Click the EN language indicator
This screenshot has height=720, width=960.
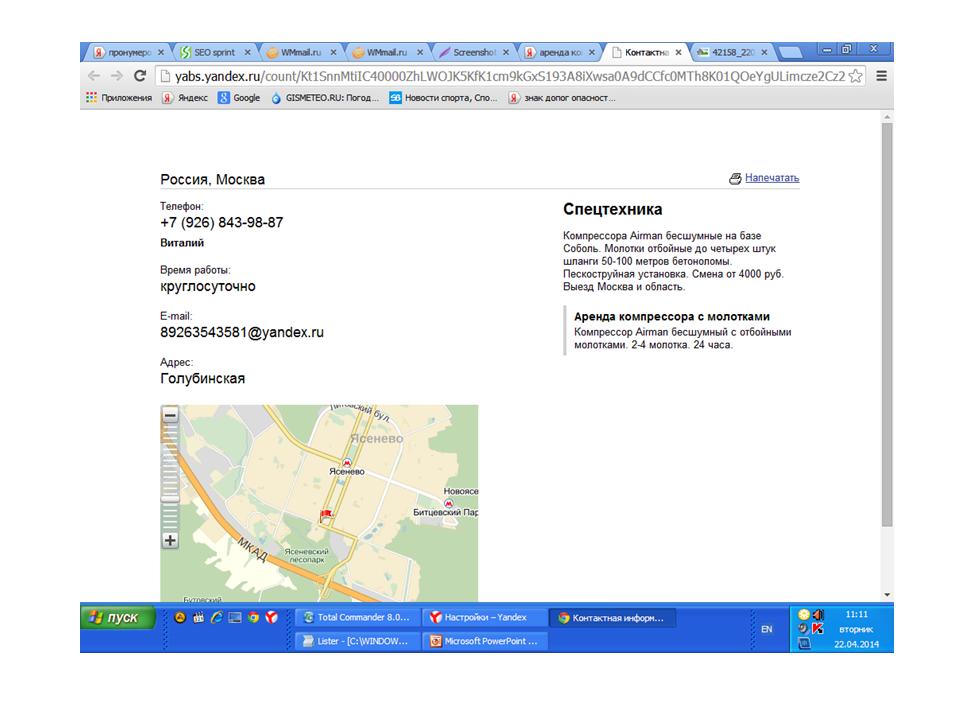[x=767, y=629]
